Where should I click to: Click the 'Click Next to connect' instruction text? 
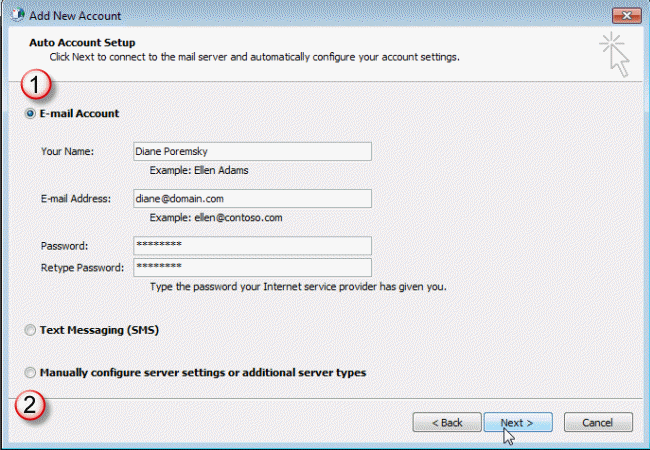tap(254, 57)
